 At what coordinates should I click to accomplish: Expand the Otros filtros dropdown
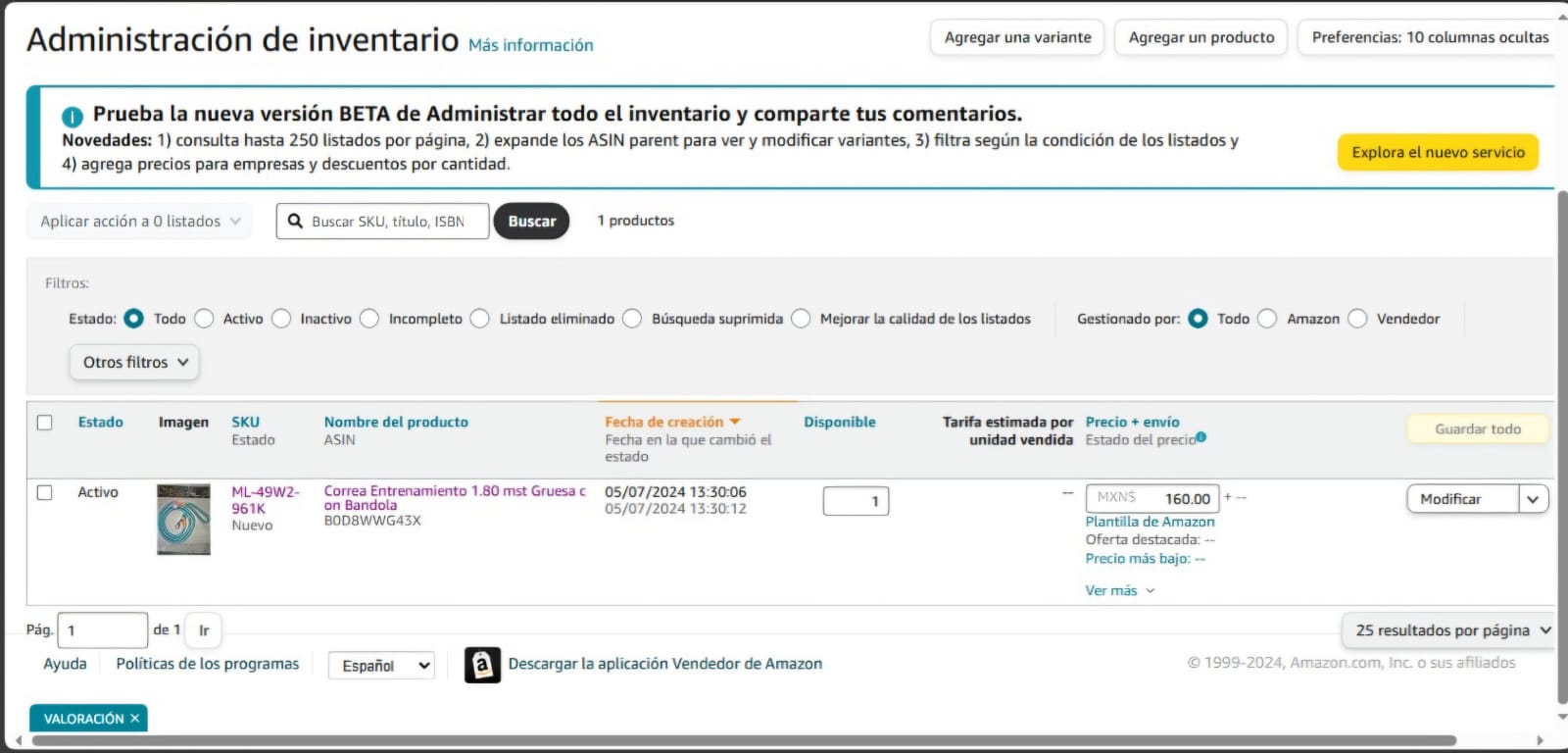pyautogui.click(x=134, y=363)
